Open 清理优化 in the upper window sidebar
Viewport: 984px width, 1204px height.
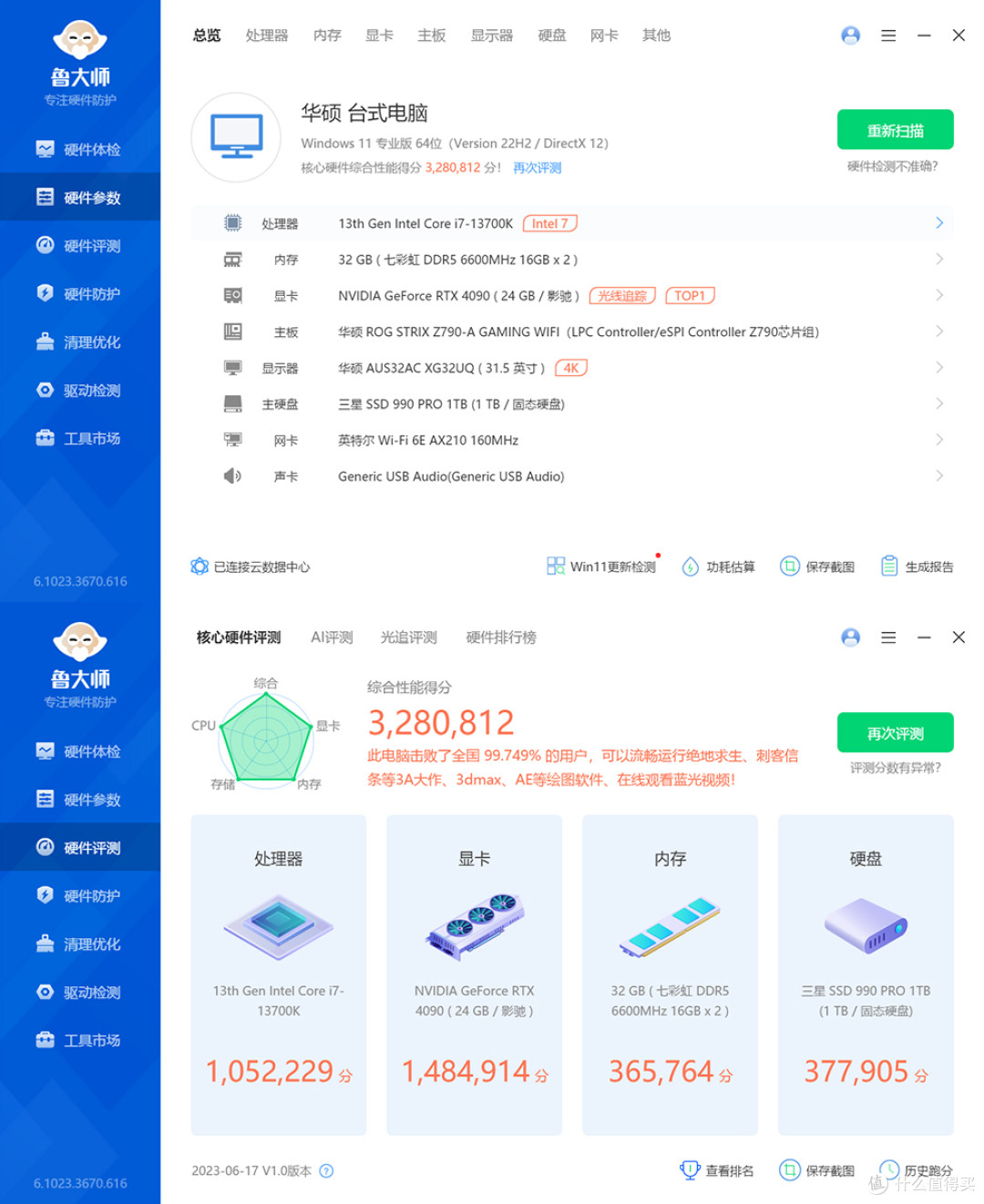pyautogui.click(x=80, y=342)
